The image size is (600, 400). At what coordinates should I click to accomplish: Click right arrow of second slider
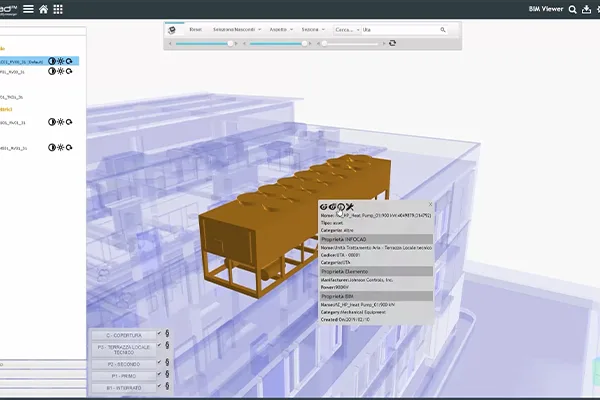point(310,44)
